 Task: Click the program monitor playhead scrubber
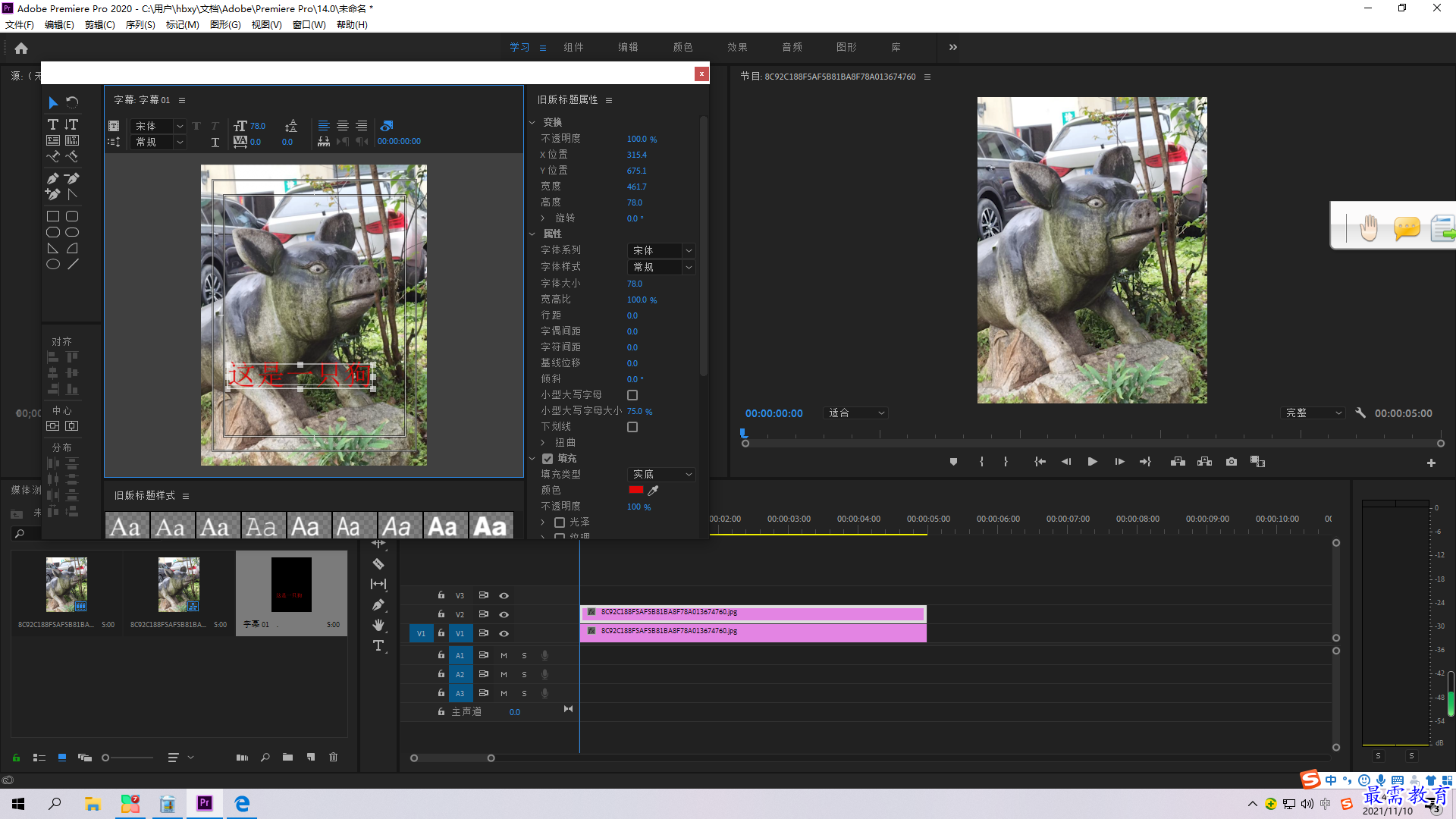pos(743,434)
